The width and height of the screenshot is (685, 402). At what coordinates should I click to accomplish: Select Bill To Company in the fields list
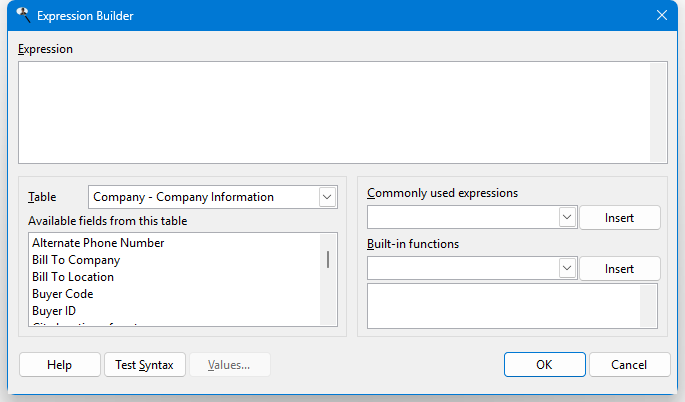point(76,260)
